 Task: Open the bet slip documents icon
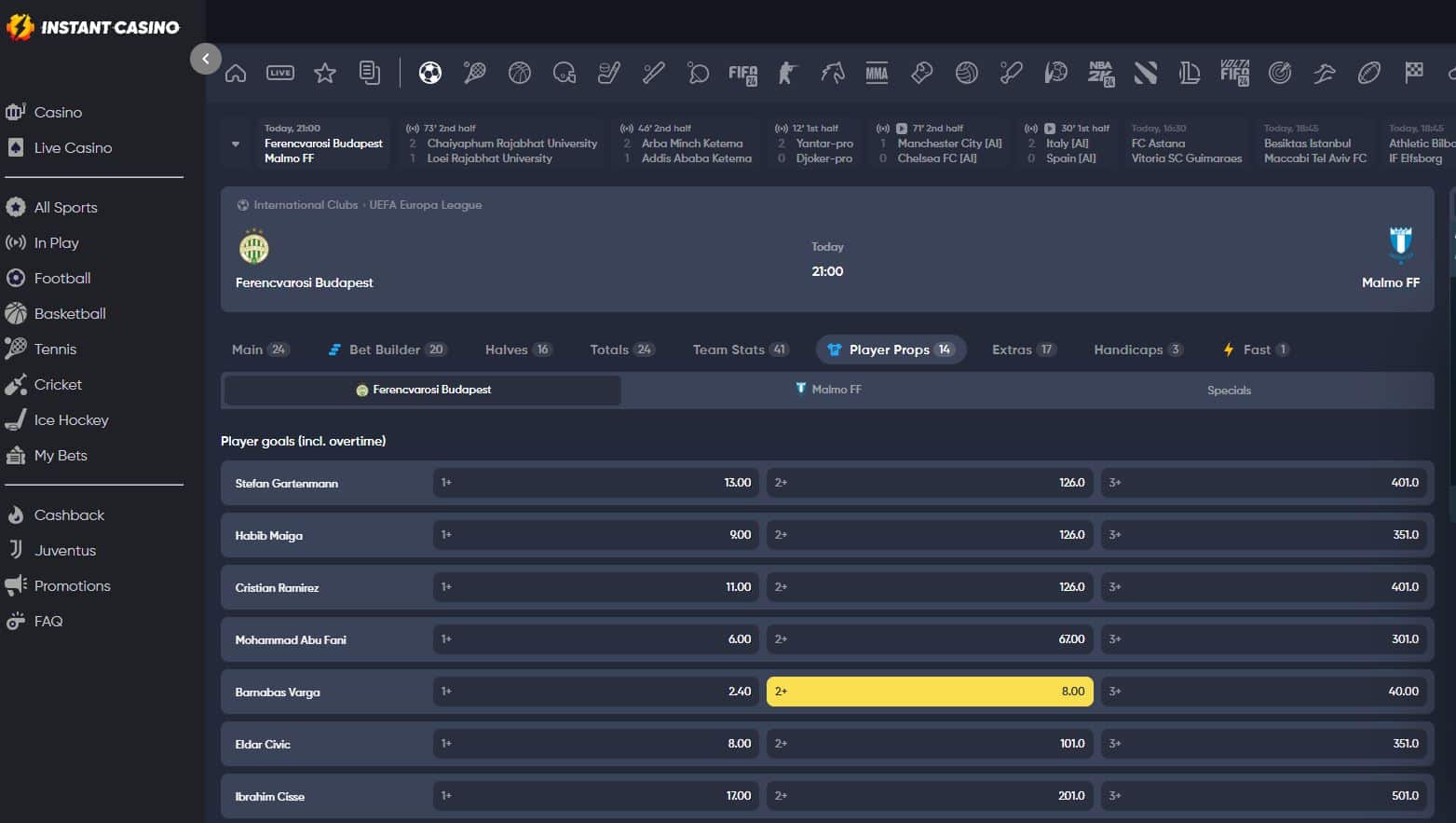click(x=370, y=73)
